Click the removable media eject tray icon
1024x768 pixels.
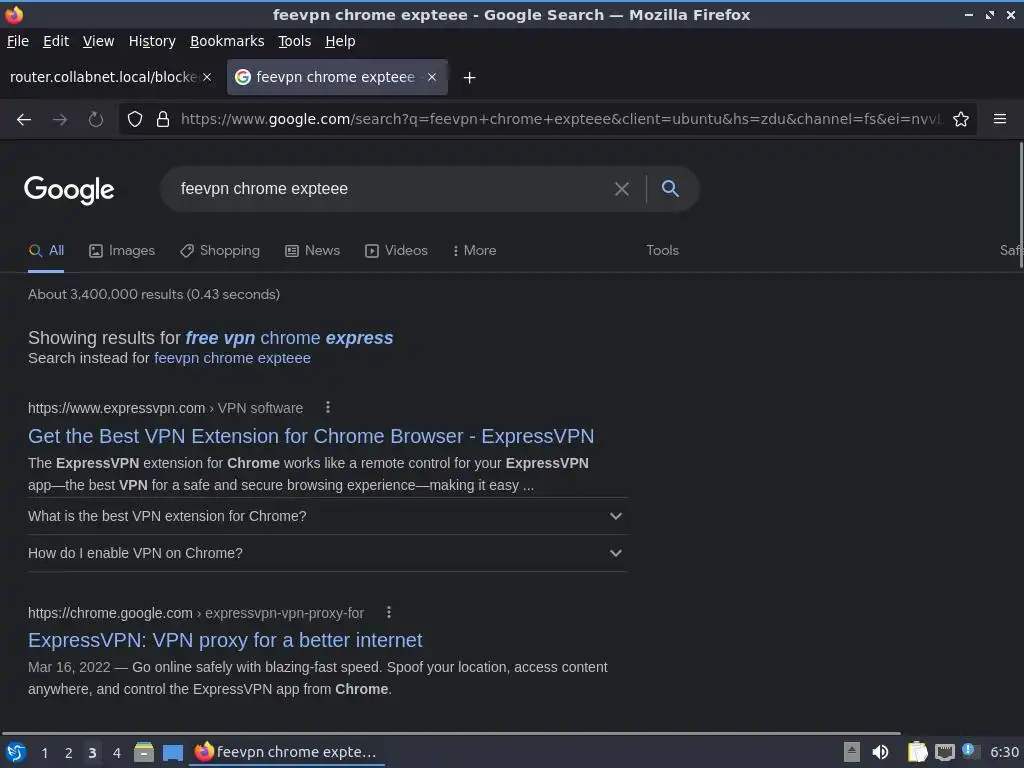[852, 752]
